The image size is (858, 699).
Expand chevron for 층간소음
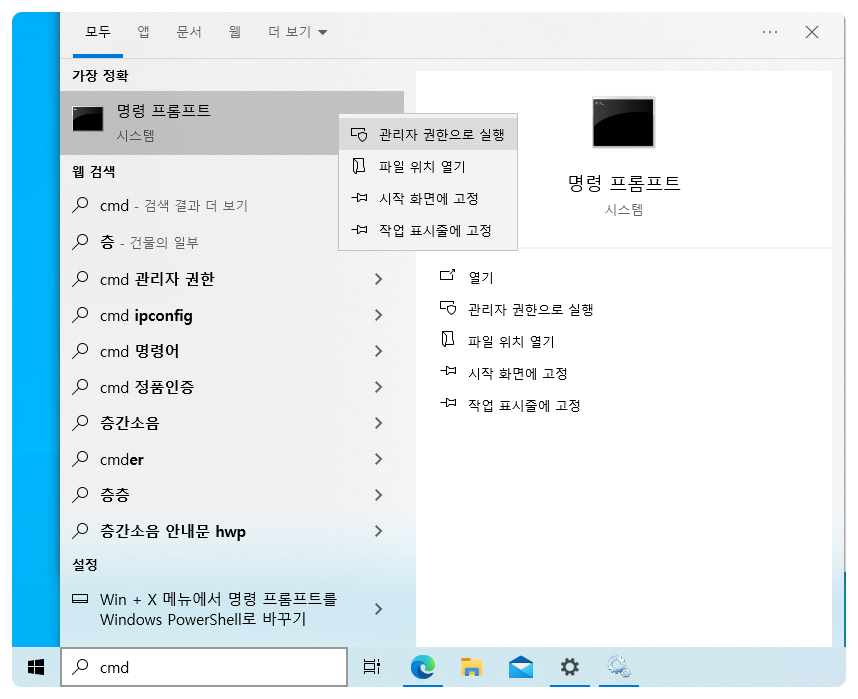pos(378,423)
